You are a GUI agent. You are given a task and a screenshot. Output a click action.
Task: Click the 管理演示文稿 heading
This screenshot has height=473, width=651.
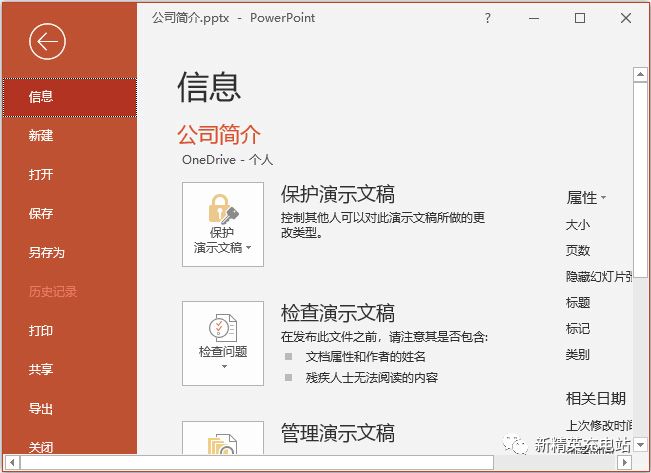point(338,433)
